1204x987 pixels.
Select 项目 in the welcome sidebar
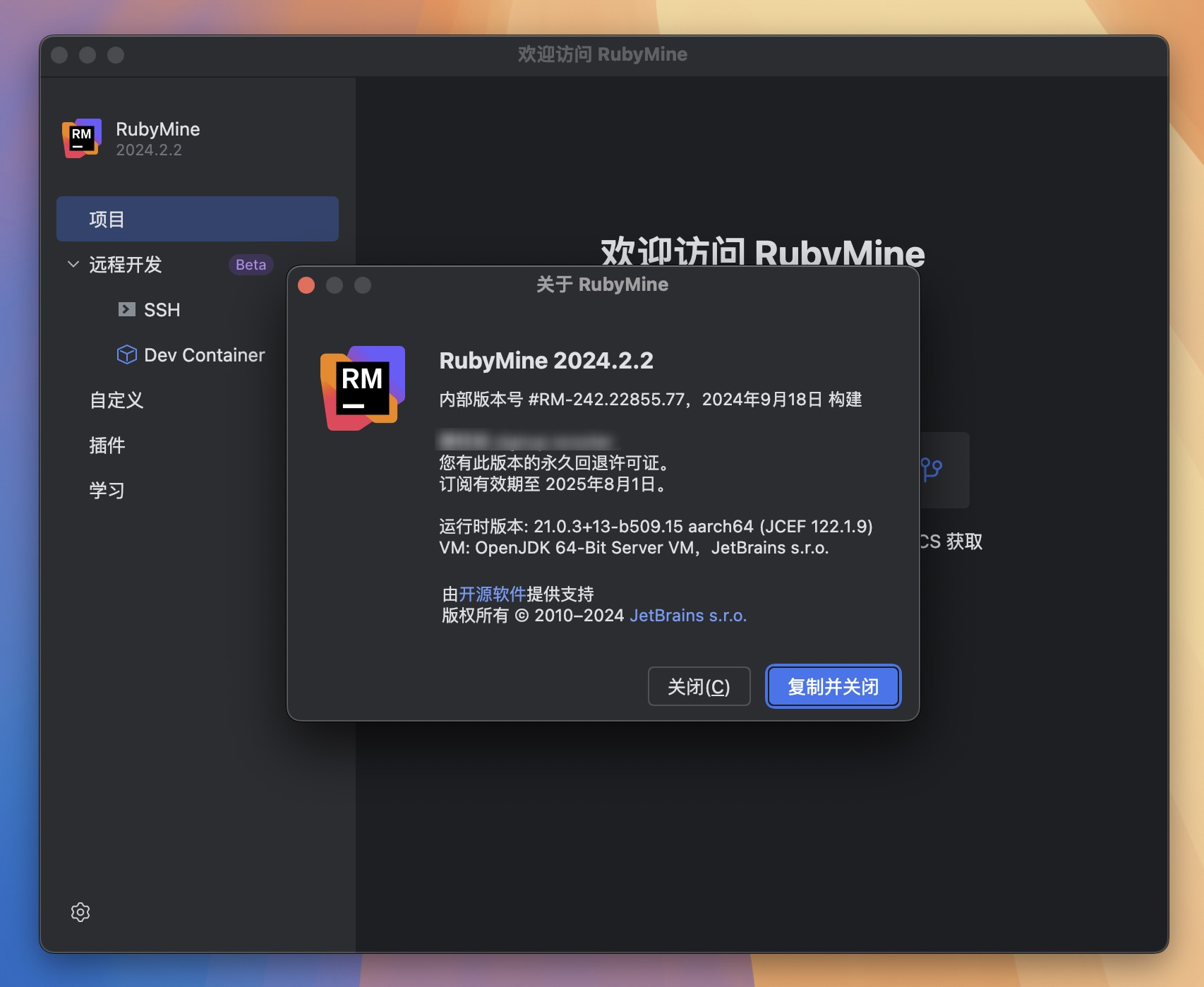[106, 218]
